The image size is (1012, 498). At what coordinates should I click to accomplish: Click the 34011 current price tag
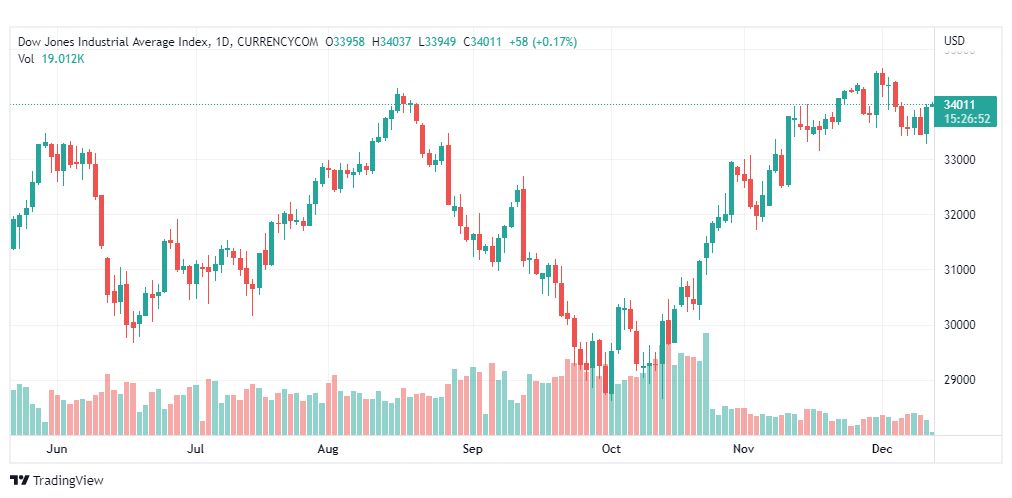[959, 104]
